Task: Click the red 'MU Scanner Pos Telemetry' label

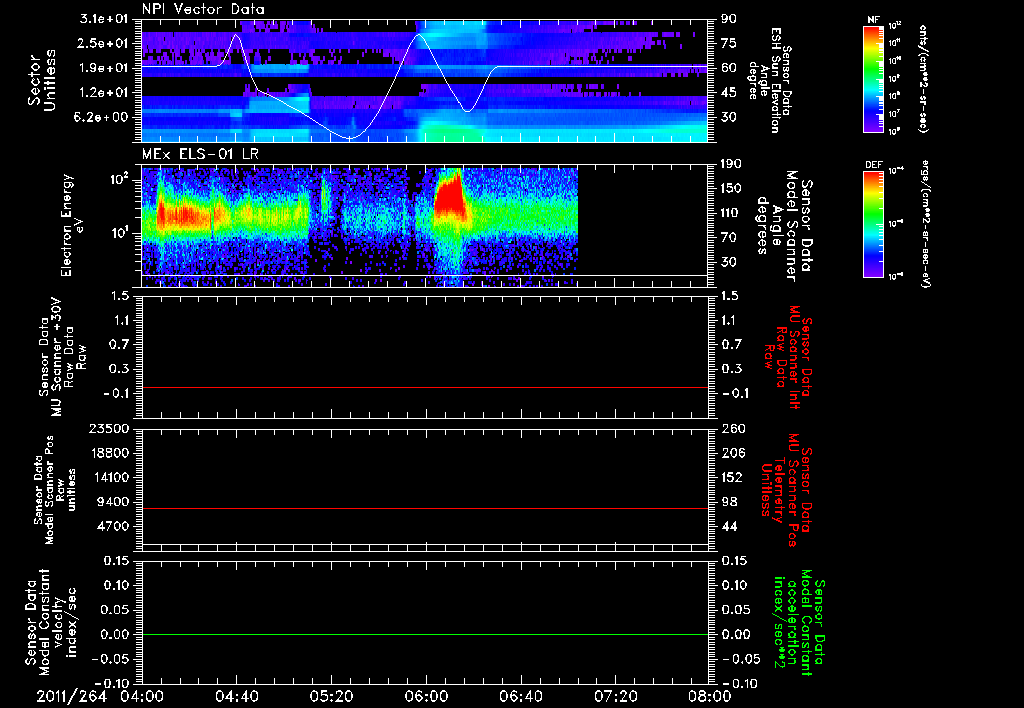Action: (786, 490)
